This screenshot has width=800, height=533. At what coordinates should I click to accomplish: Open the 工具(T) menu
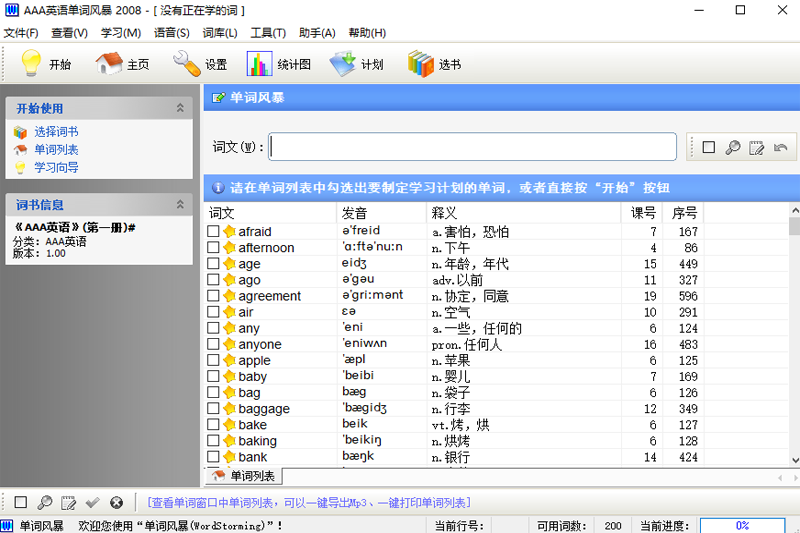pyautogui.click(x=268, y=33)
